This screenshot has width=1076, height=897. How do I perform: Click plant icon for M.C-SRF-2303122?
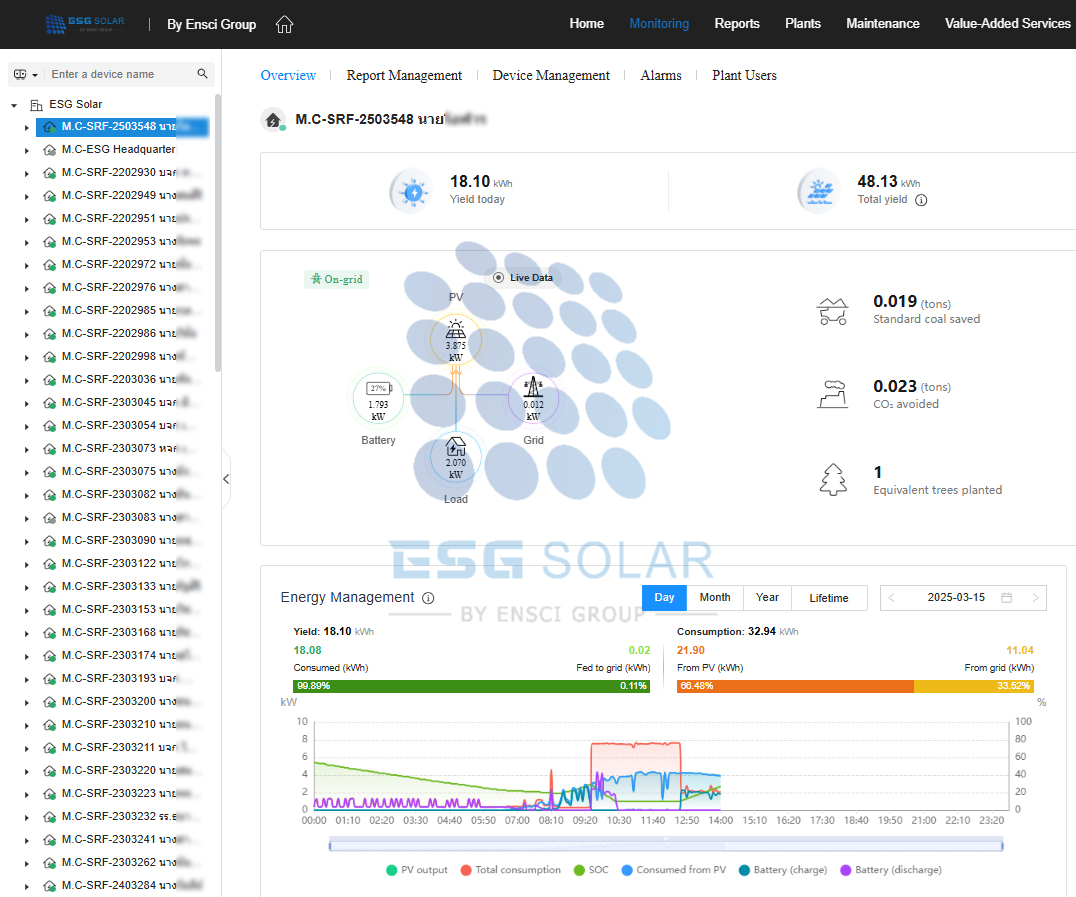click(49, 563)
